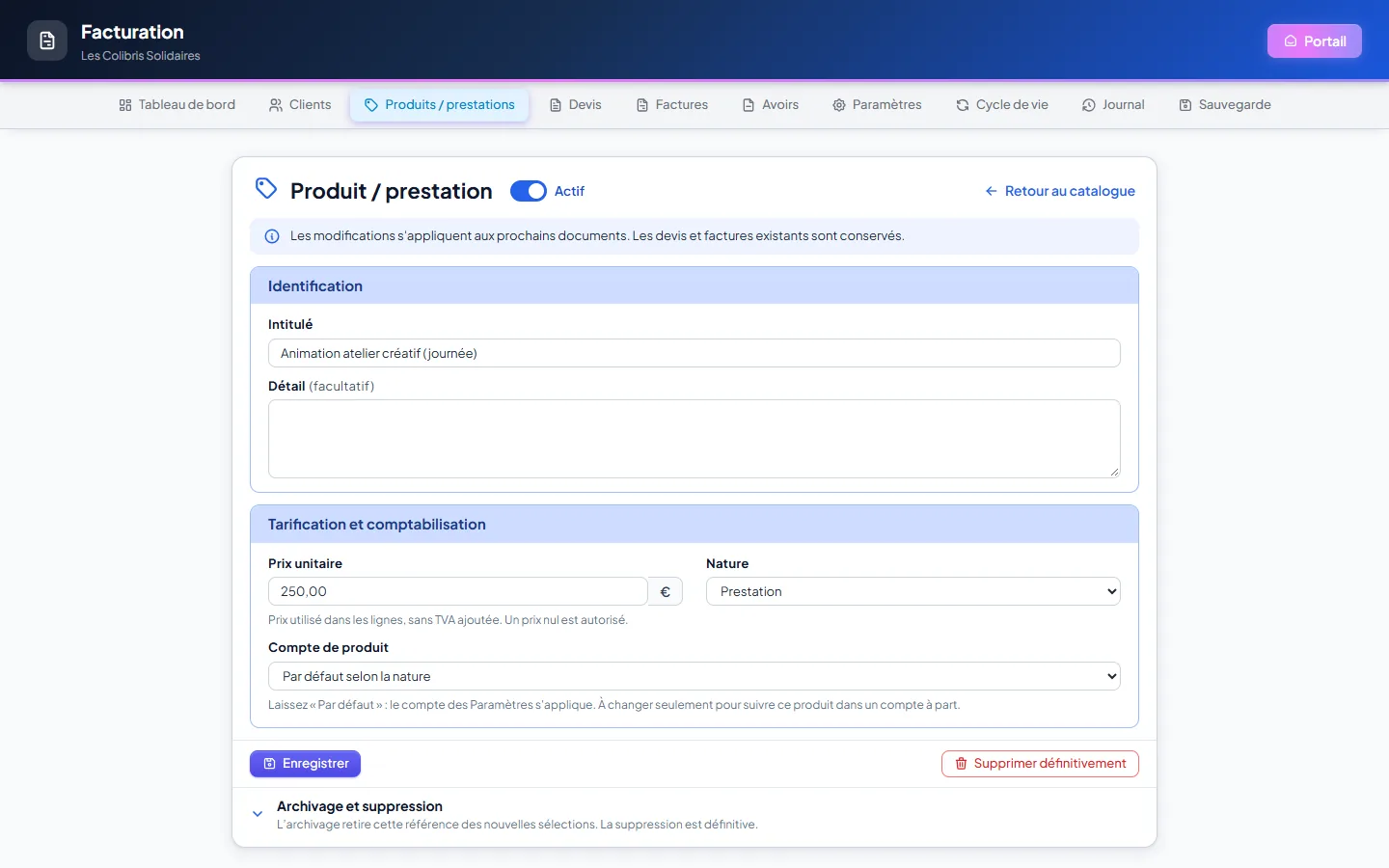Open the Compte de produit dropdown
The image size is (1389, 868).
tap(694, 676)
